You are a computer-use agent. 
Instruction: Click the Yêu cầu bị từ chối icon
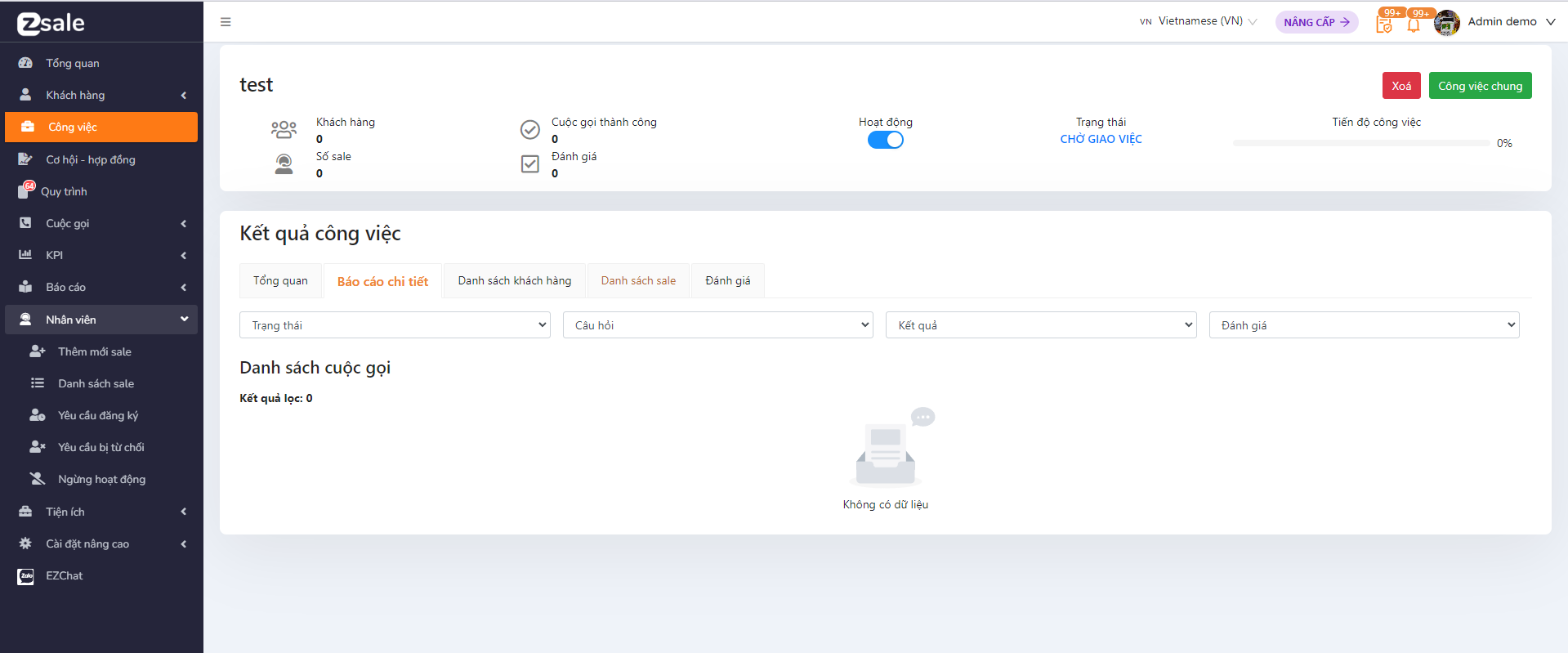38,447
